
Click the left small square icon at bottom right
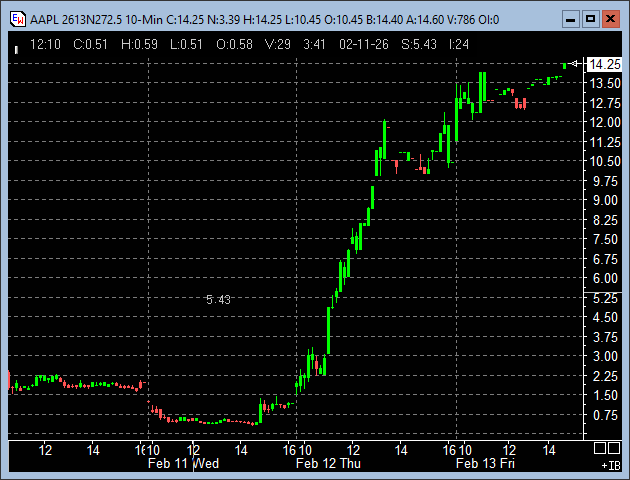pyautogui.click(x=600, y=448)
